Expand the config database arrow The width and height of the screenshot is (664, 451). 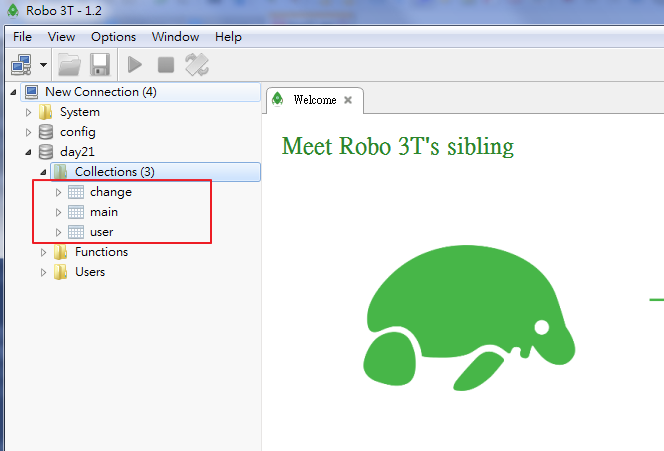tap(28, 132)
